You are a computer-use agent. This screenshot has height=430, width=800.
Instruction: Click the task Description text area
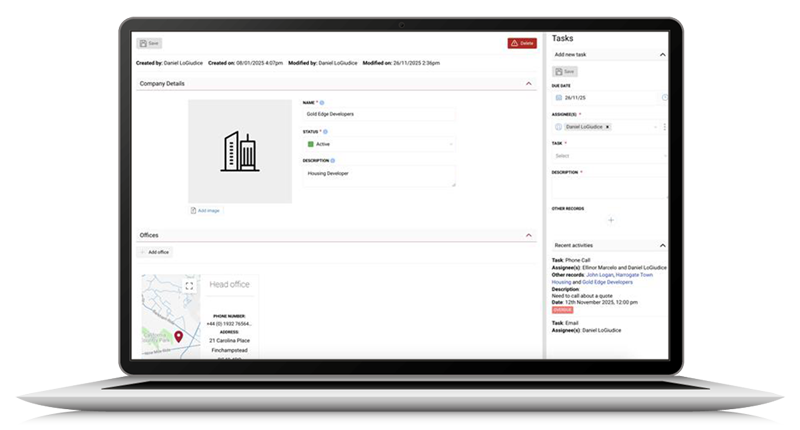click(x=609, y=188)
